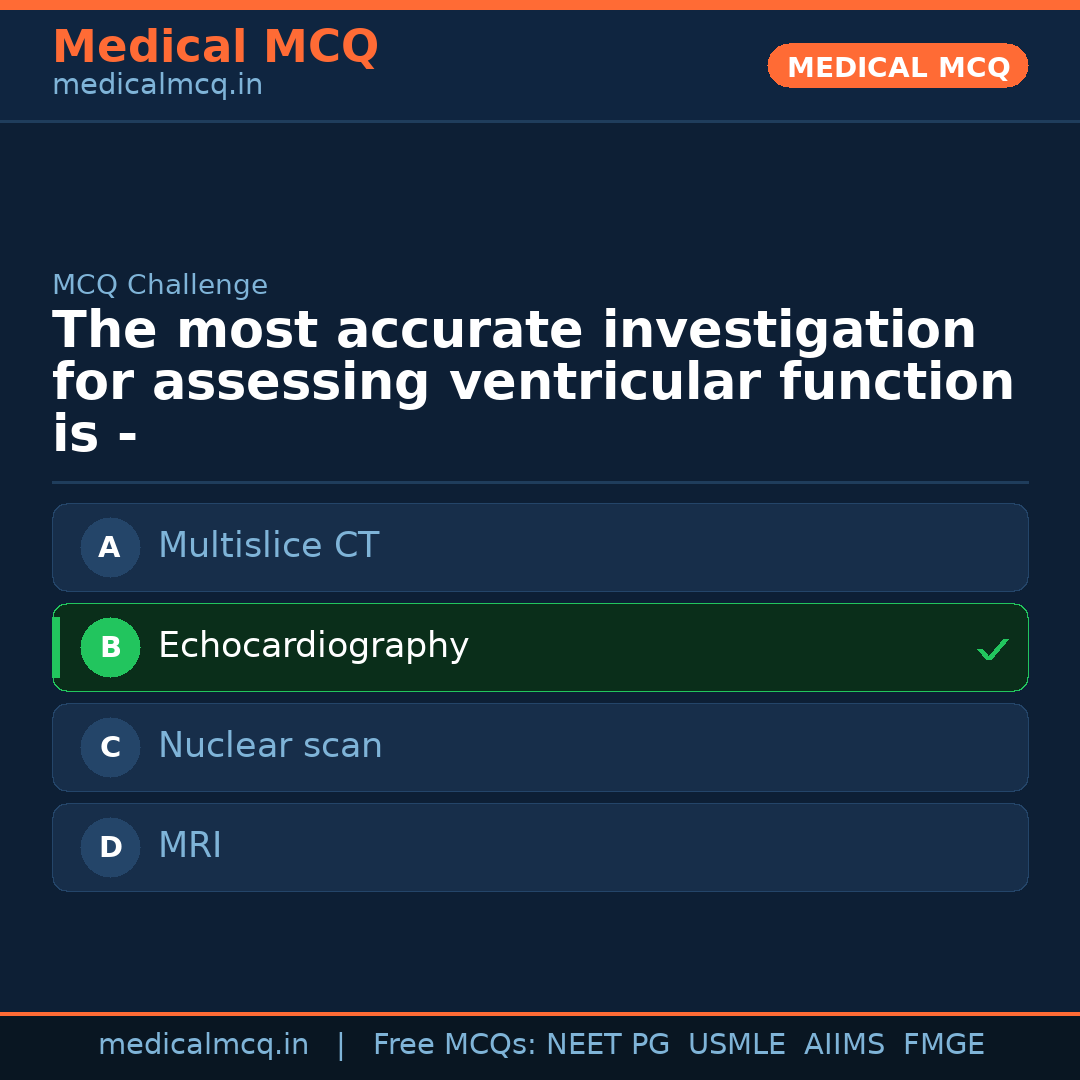Select the D option letter circle
Image resolution: width=1080 pixels, height=1080 pixels.
(x=110, y=847)
